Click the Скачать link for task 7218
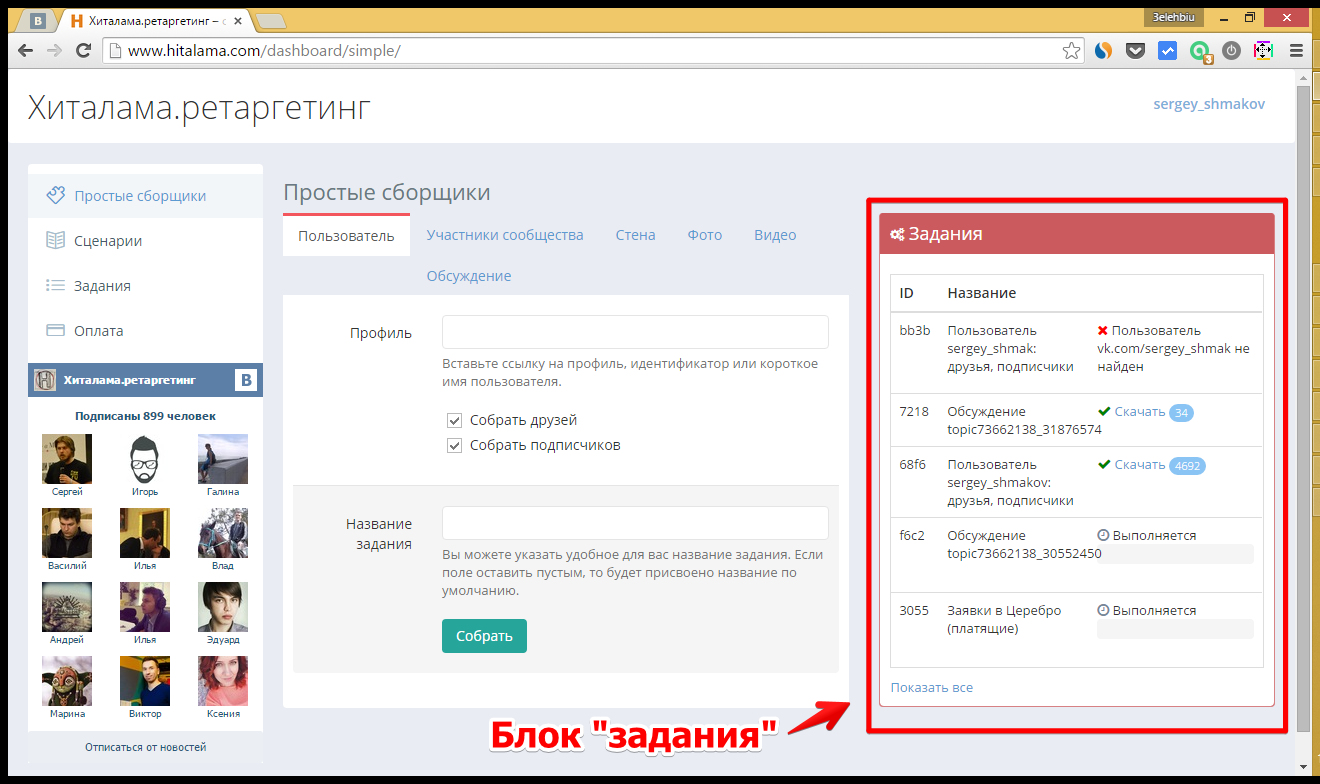The width and height of the screenshot is (1320, 784). pos(1139,412)
